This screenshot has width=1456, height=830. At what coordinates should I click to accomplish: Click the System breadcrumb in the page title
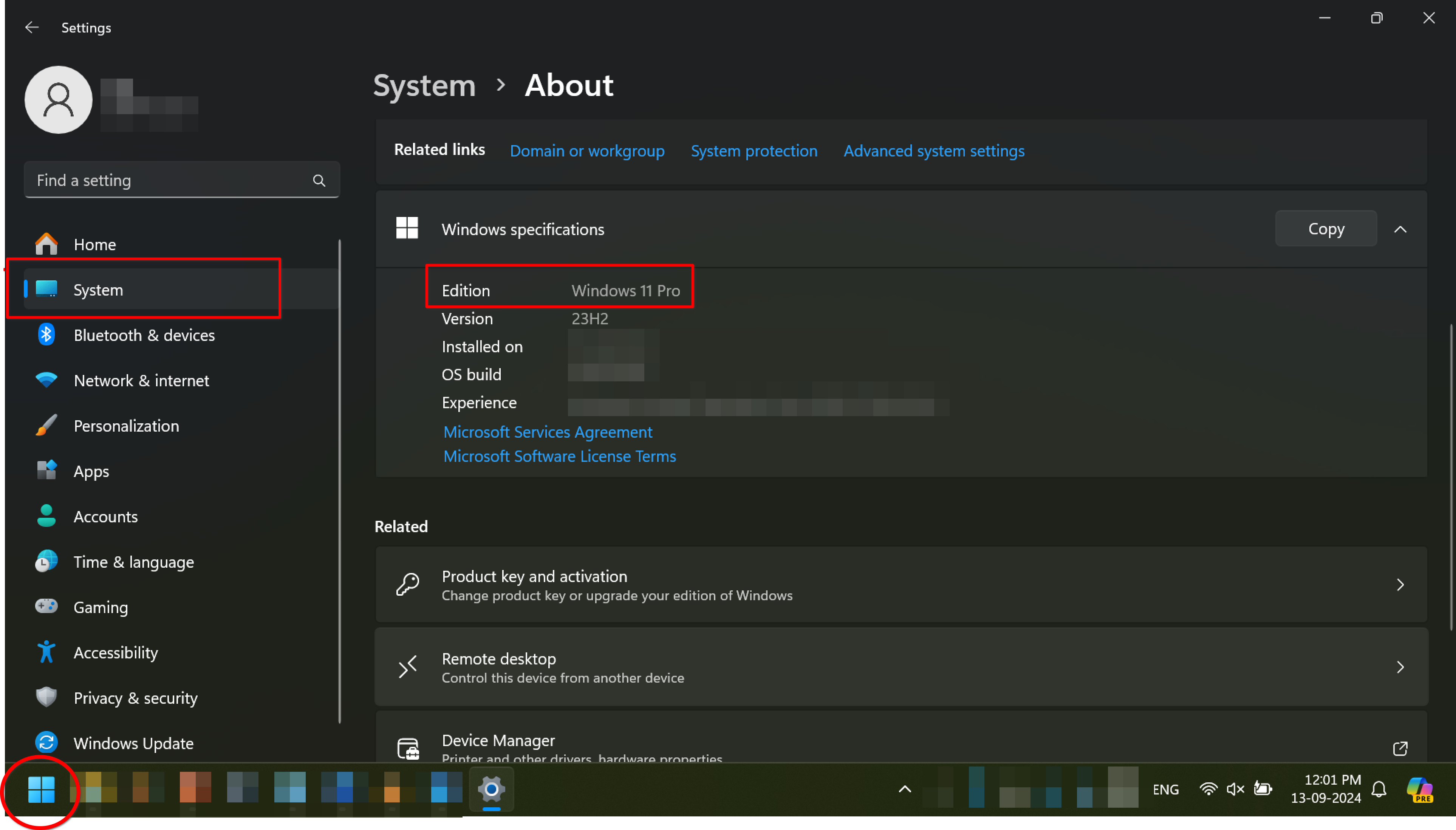[424, 85]
